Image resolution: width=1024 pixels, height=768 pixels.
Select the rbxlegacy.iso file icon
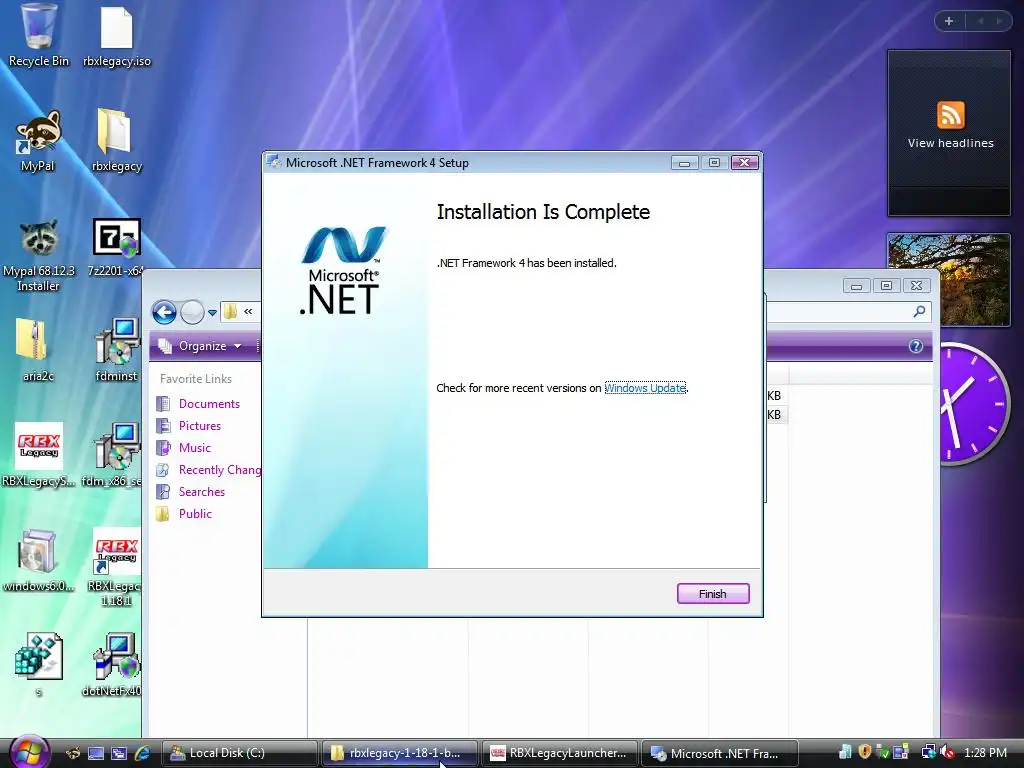[x=117, y=37]
